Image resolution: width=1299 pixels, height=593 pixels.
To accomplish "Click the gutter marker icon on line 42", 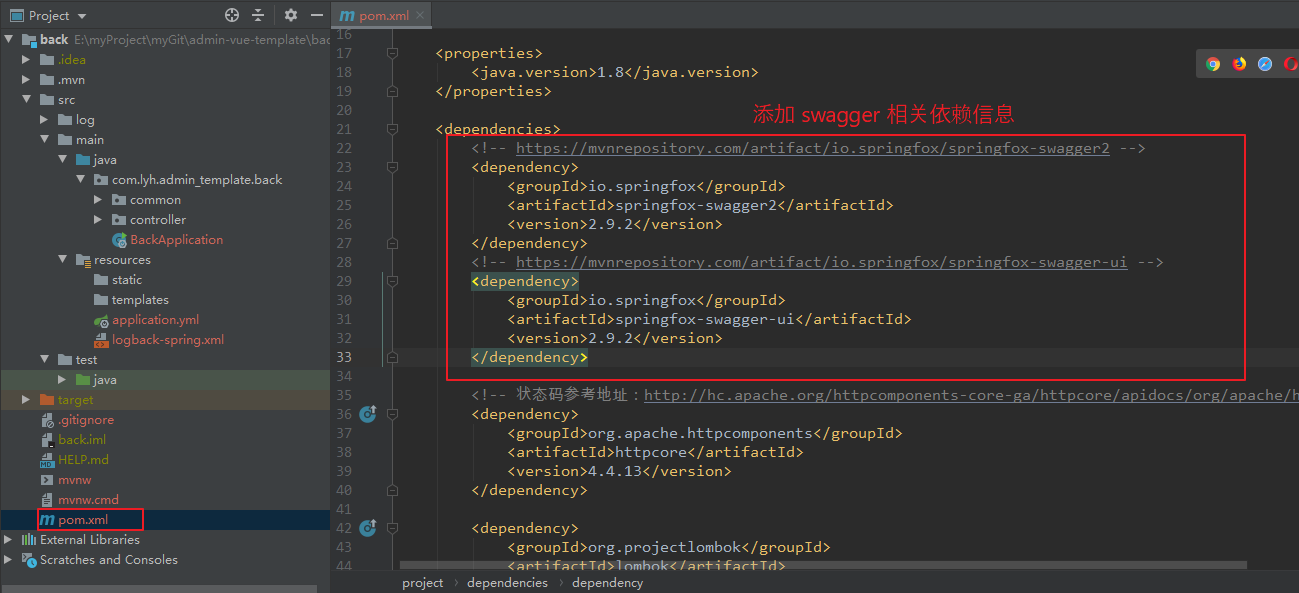I will (x=367, y=528).
